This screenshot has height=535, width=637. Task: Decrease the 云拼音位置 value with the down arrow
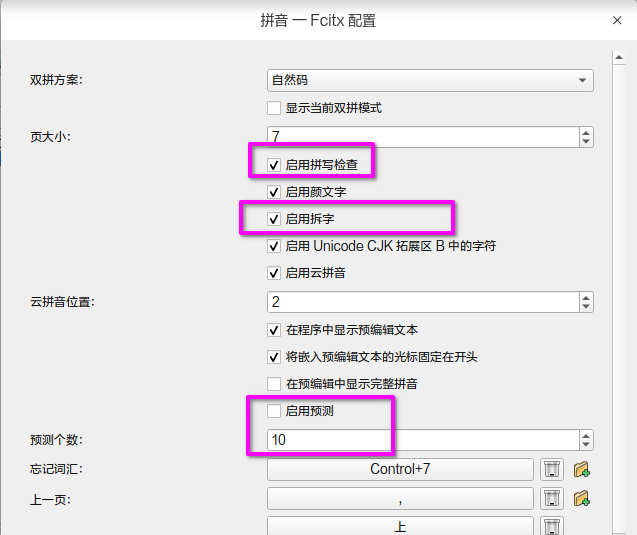pos(586,306)
